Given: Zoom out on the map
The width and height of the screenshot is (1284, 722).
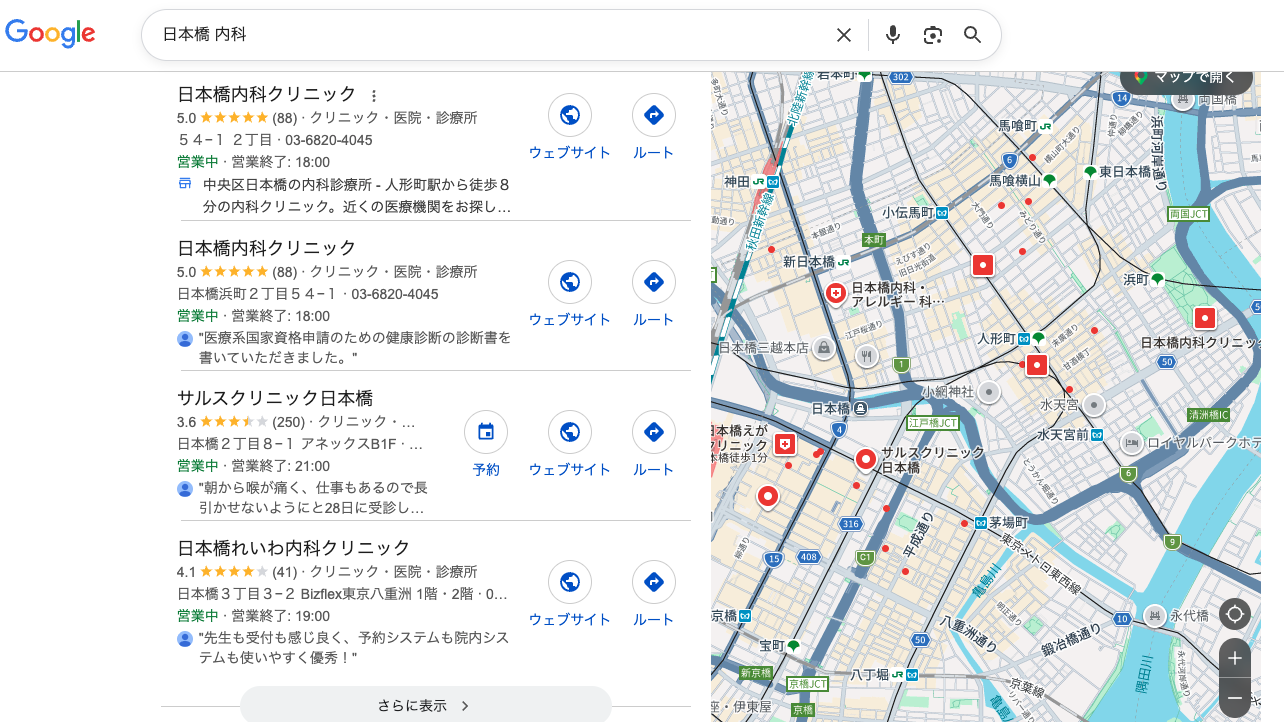Looking at the screenshot, I should (1235, 697).
